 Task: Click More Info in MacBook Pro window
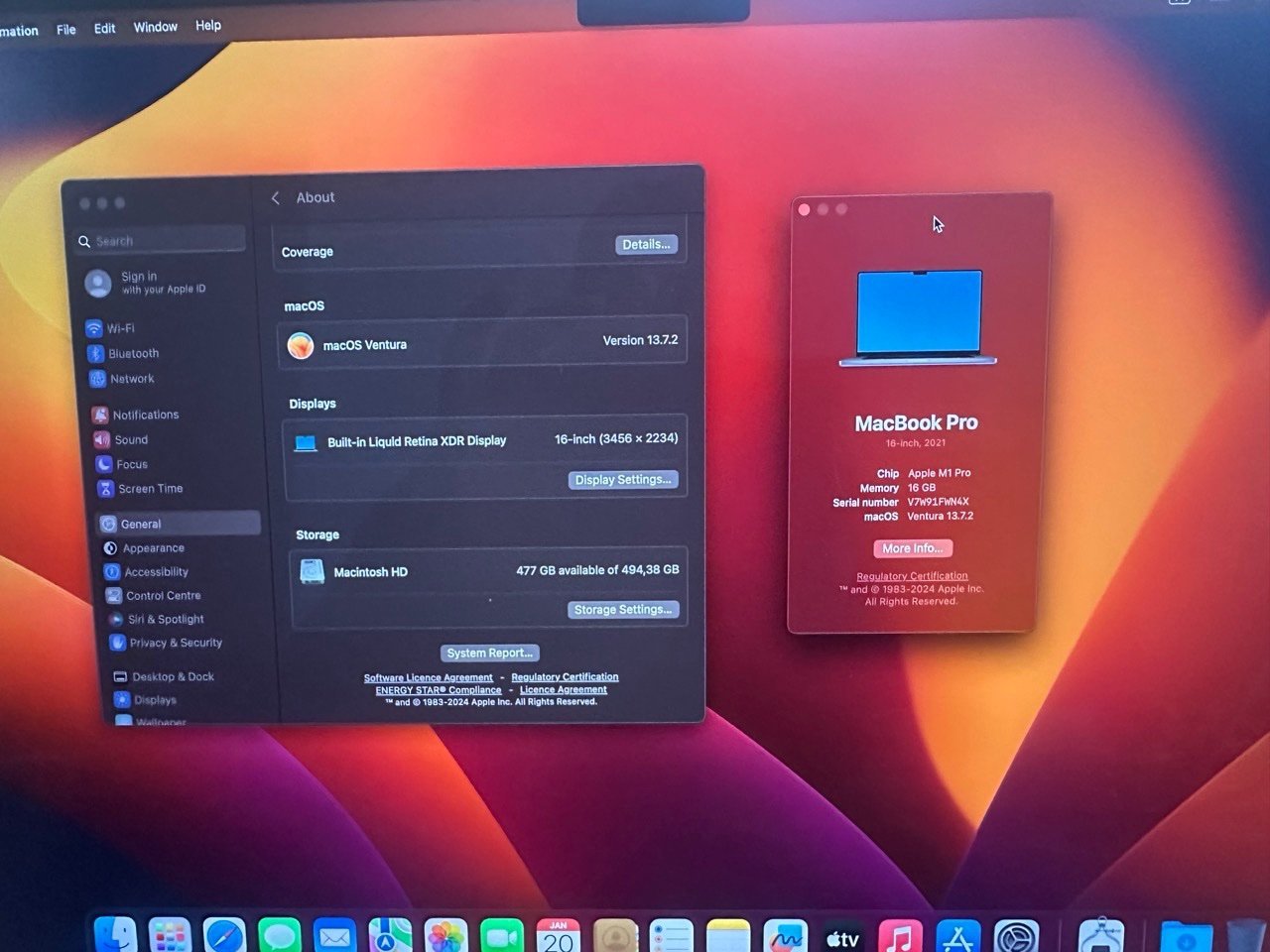(x=912, y=548)
